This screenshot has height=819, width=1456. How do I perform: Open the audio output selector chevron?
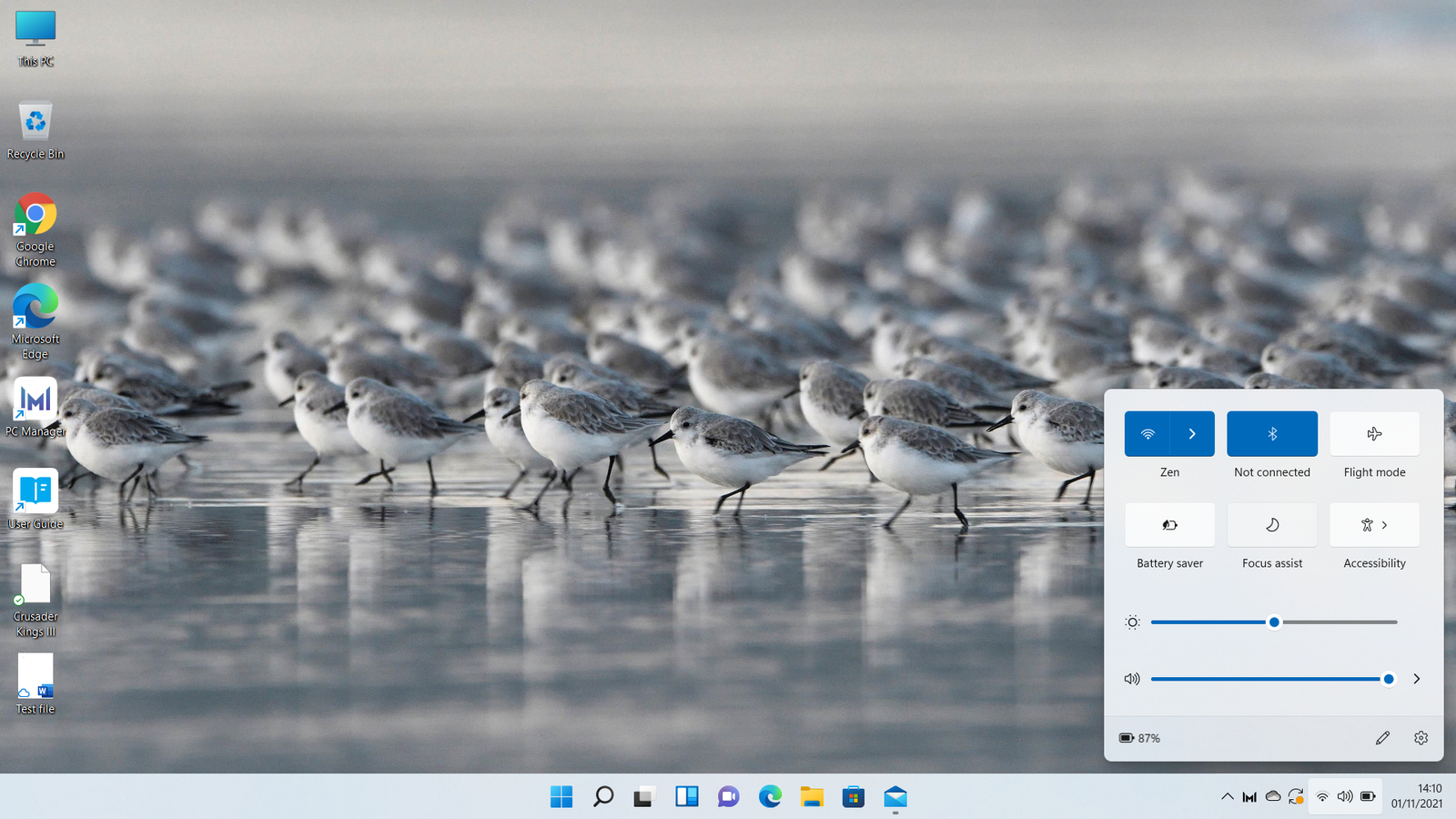click(x=1417, y=679)
